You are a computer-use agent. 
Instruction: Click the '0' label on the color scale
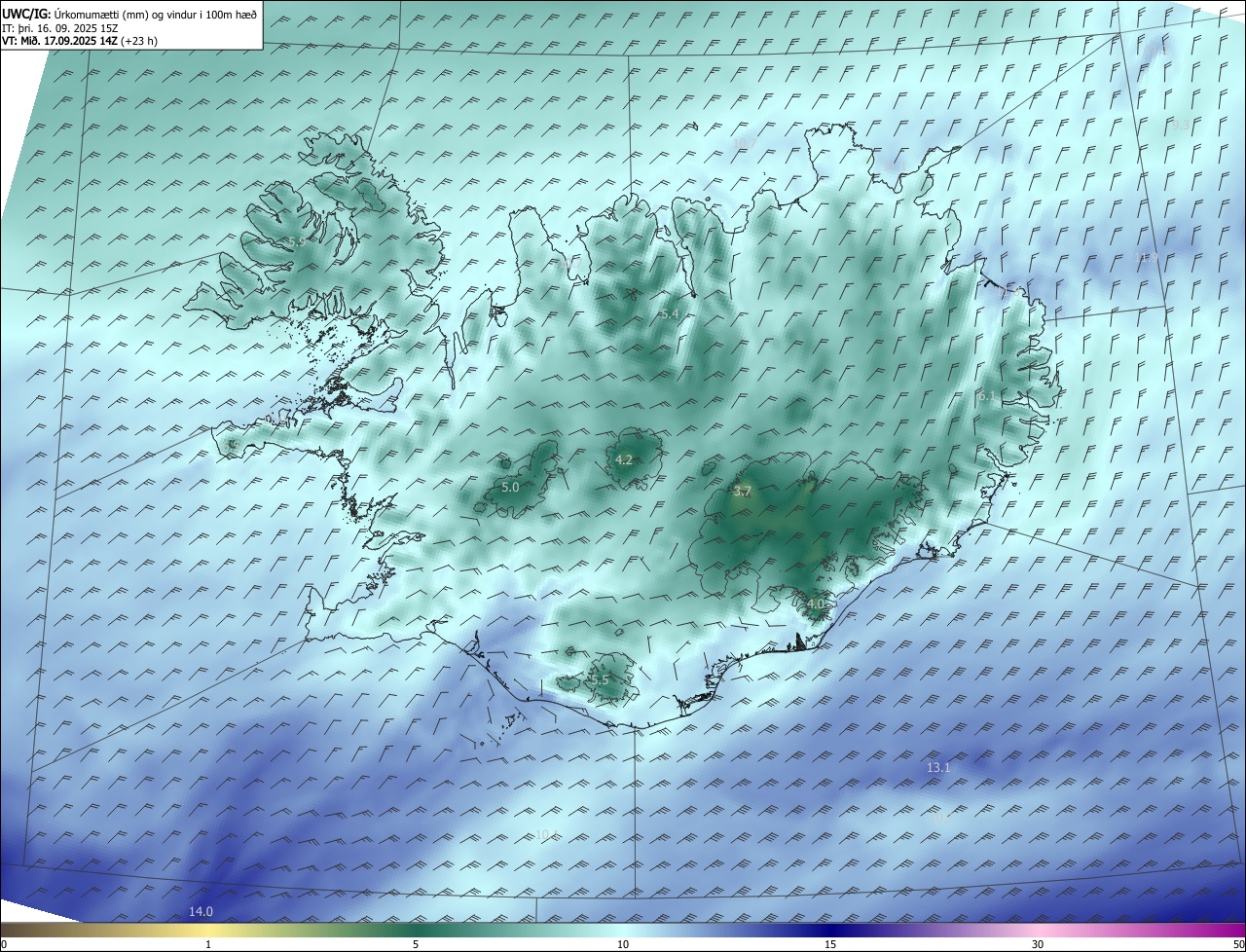point(3,945)
